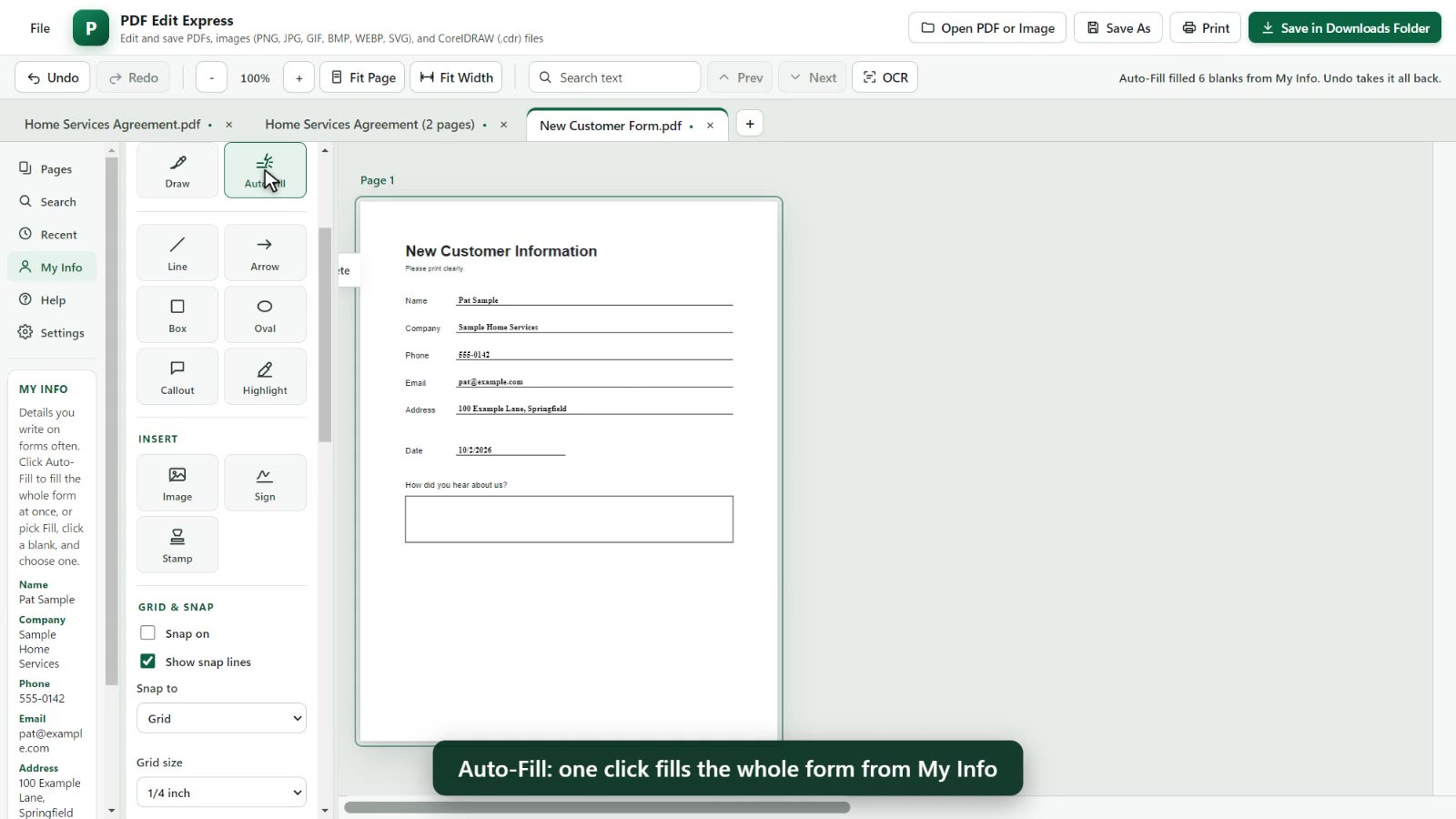Insert a Stamp
The image size is (1456, 819).
click(177, 545)
